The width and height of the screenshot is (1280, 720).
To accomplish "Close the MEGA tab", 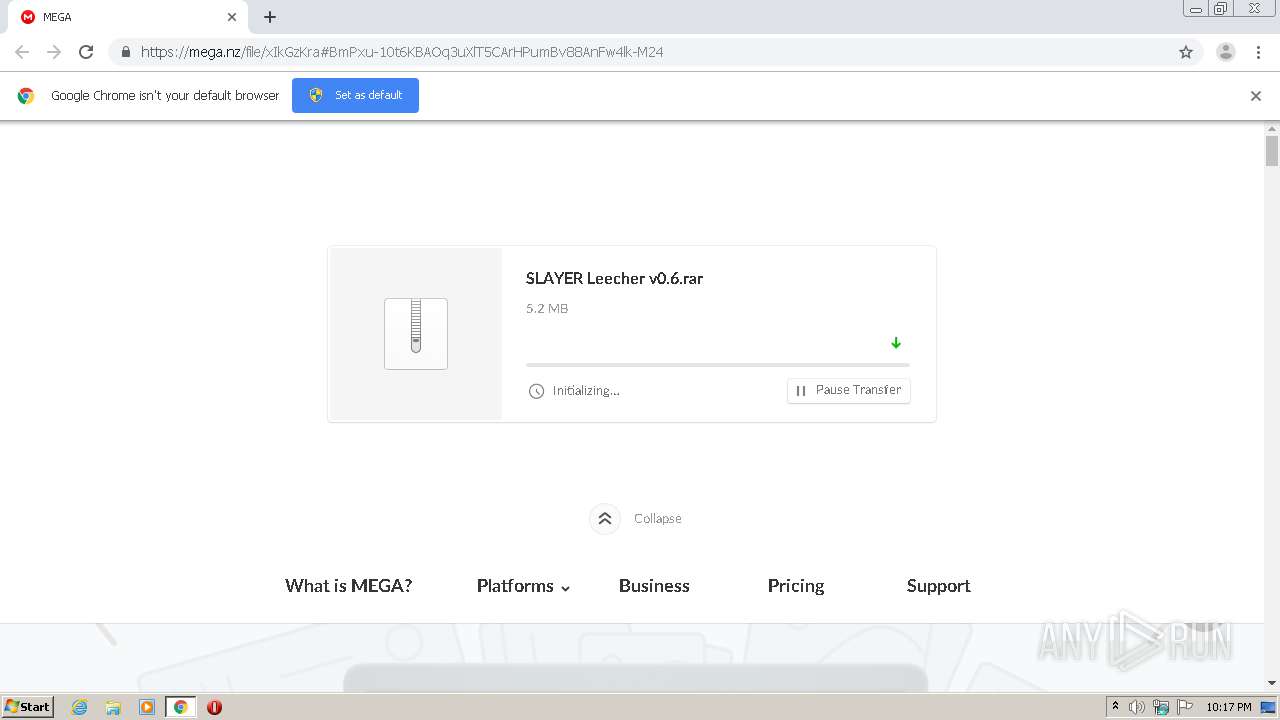I will (232, 17).
